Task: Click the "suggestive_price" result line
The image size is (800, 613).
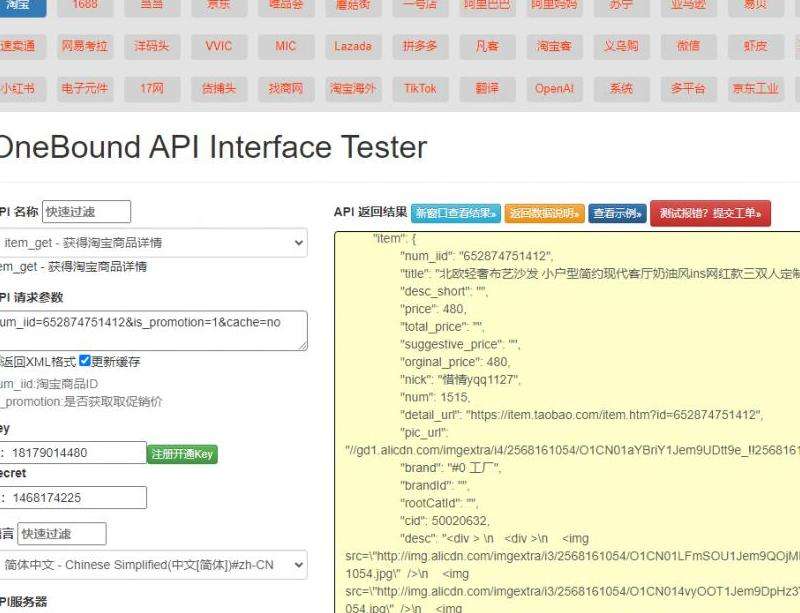Action: tap(460, 345)
